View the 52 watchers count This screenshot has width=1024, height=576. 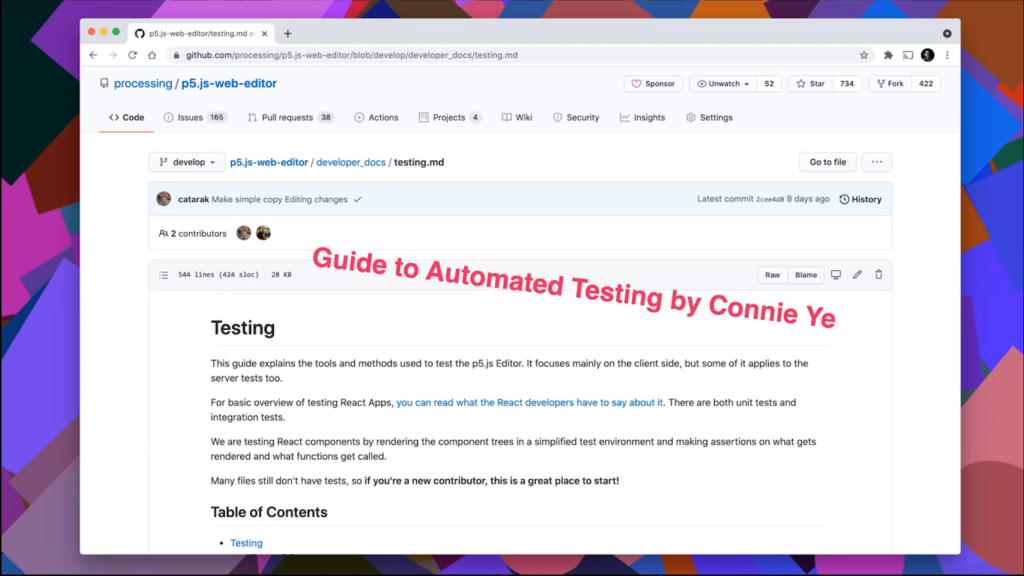(x=769, y=84)
